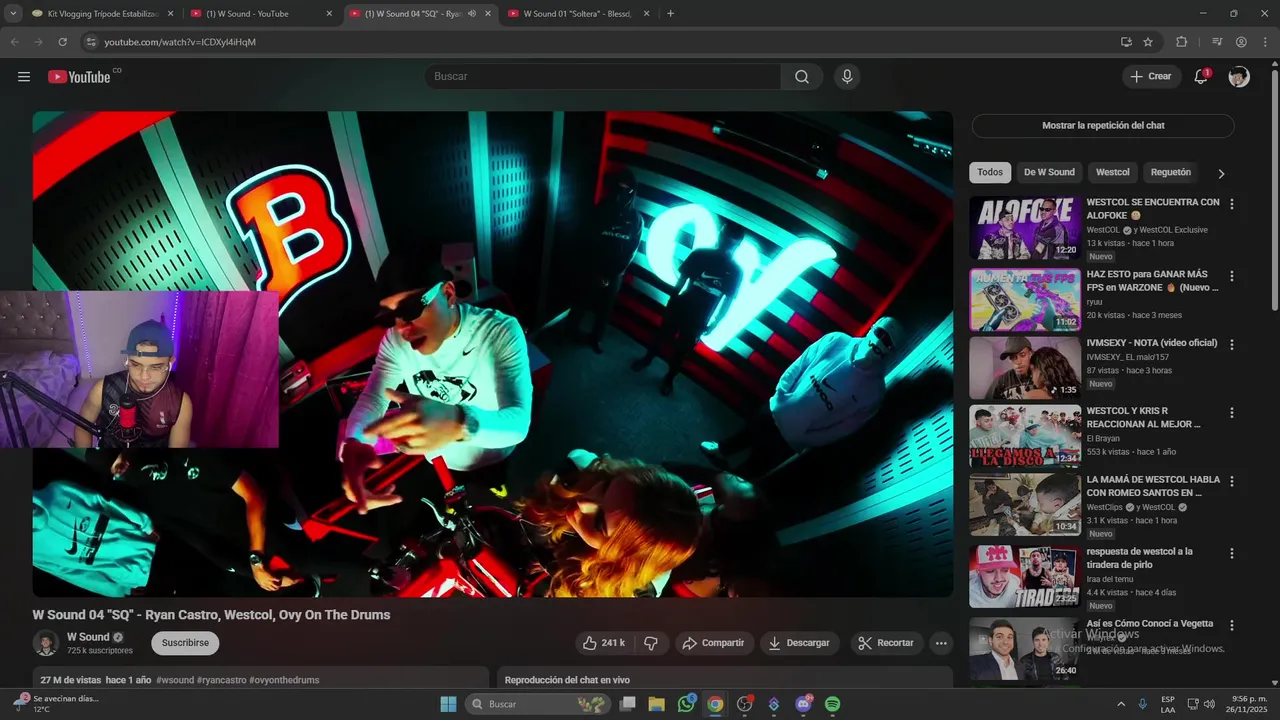Viewport: 1280px width, 720px height.
Task: Switch to (1) W Sound - YouTube tab
Action: point(260,14)
